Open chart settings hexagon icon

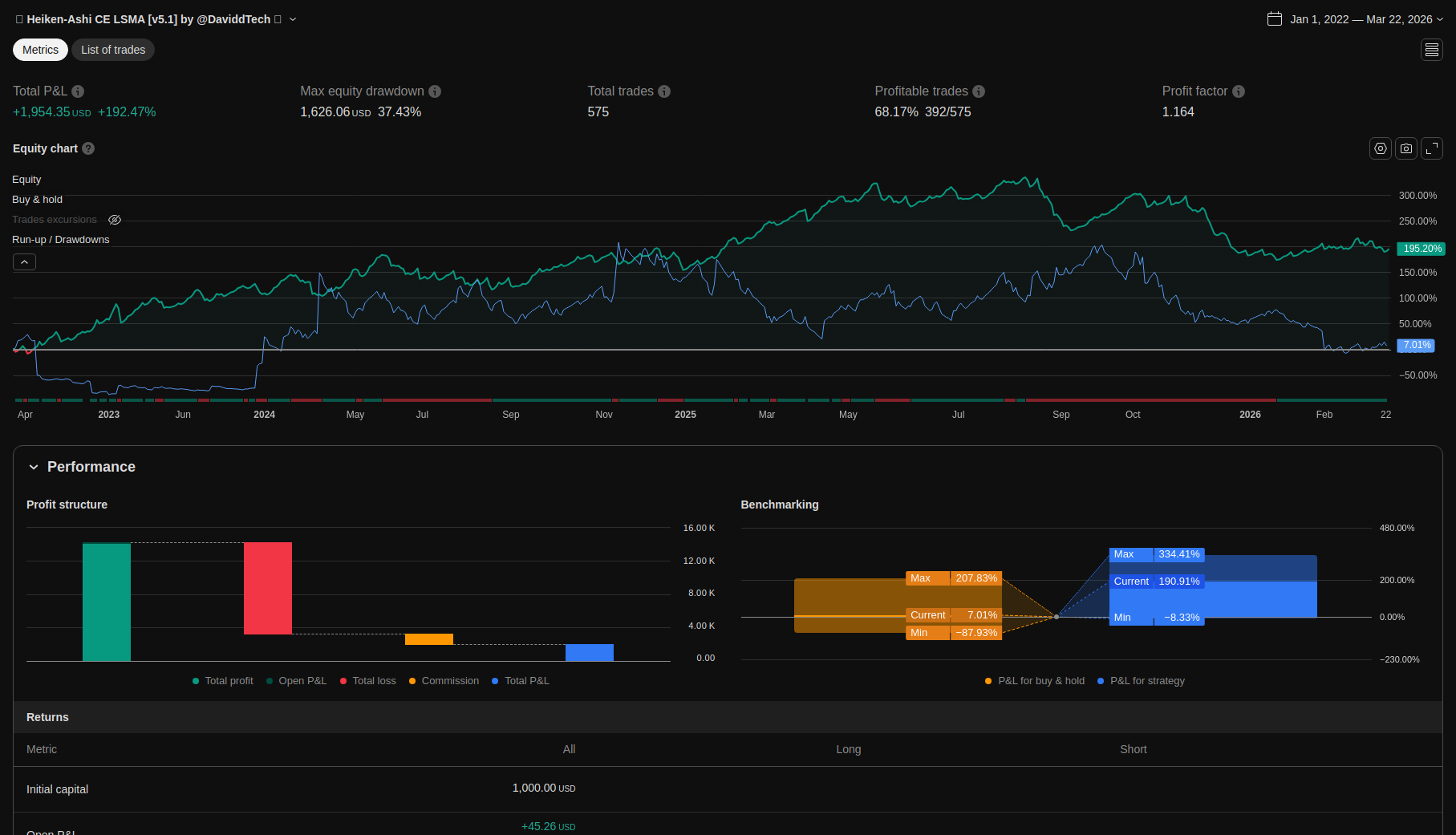1380,148
